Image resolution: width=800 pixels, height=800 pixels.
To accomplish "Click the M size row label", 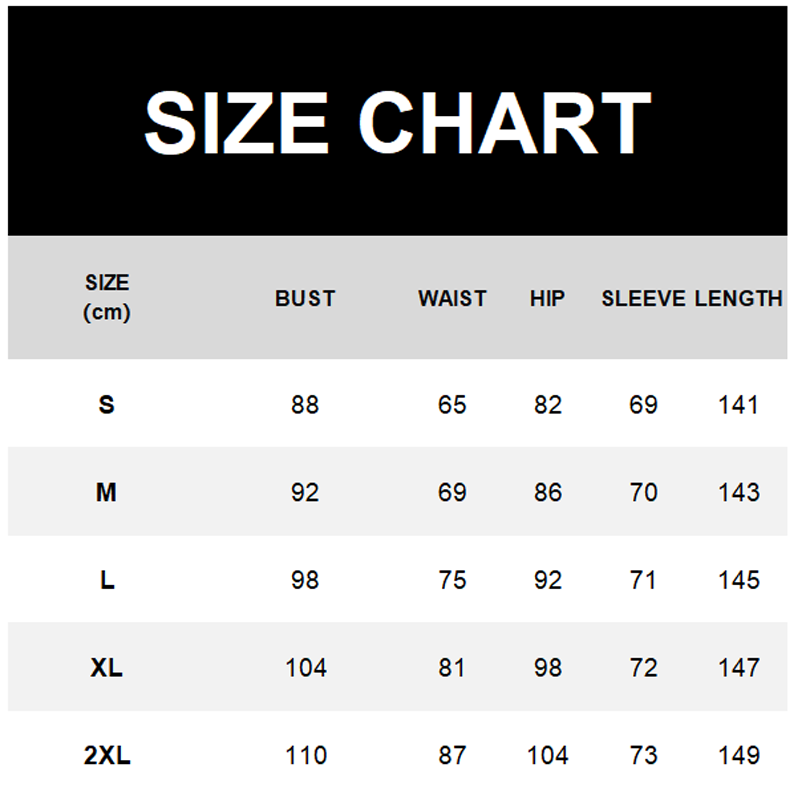I will [107, 492].
